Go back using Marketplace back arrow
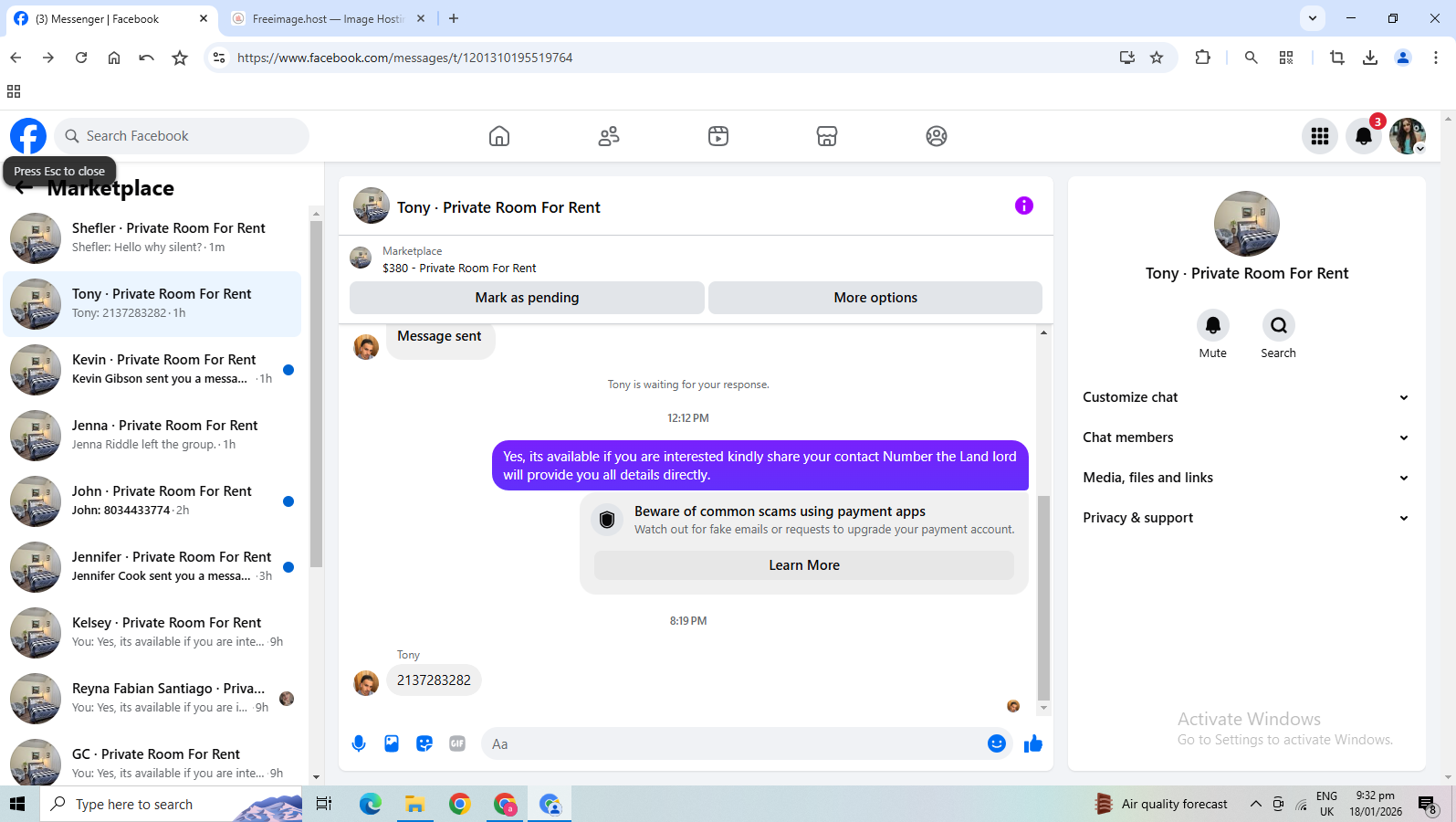This screenshot has height=822, width=1456. coord(24,187)
